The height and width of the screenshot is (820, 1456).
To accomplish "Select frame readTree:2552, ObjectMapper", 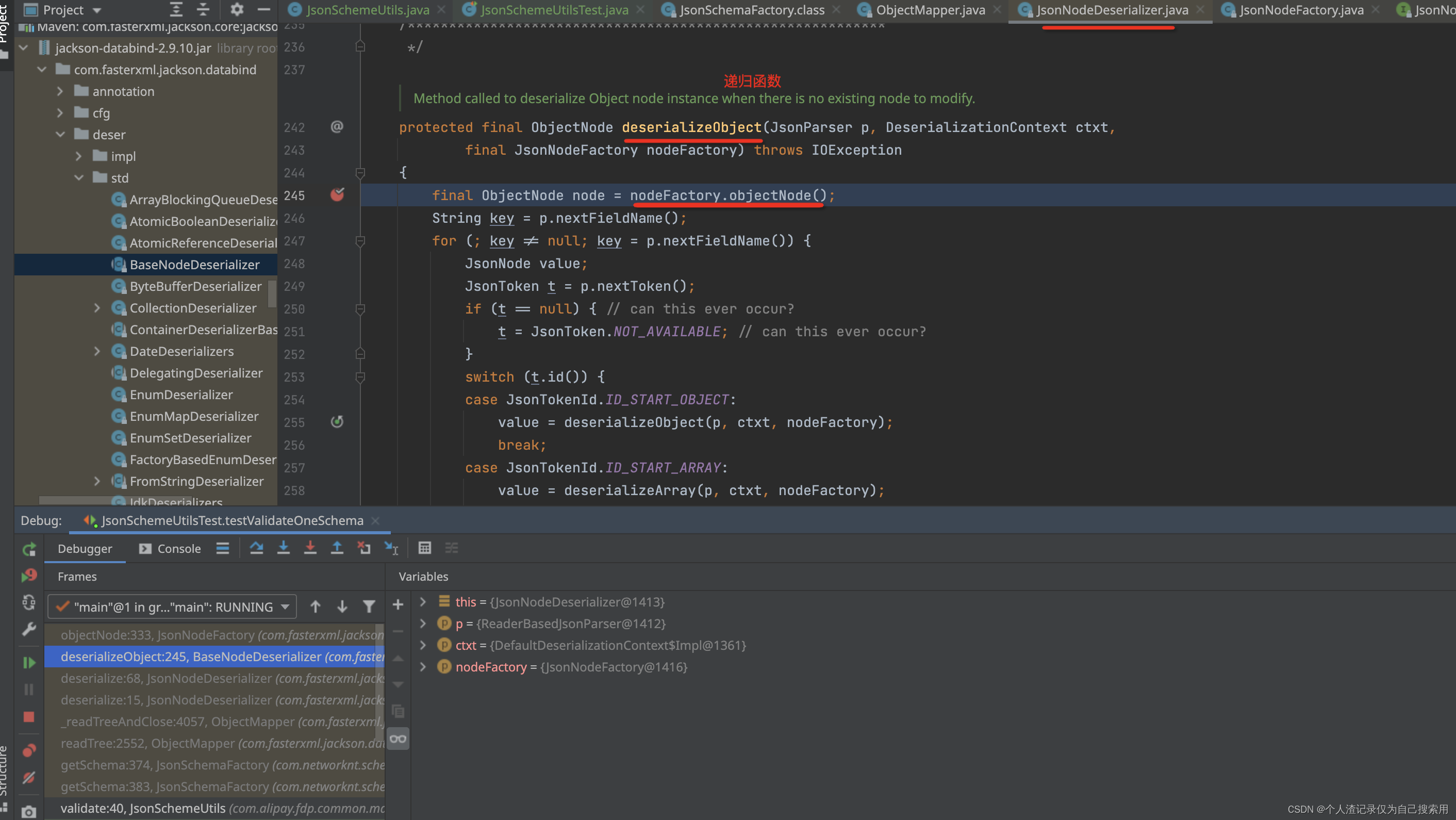I will coord(215,744).
